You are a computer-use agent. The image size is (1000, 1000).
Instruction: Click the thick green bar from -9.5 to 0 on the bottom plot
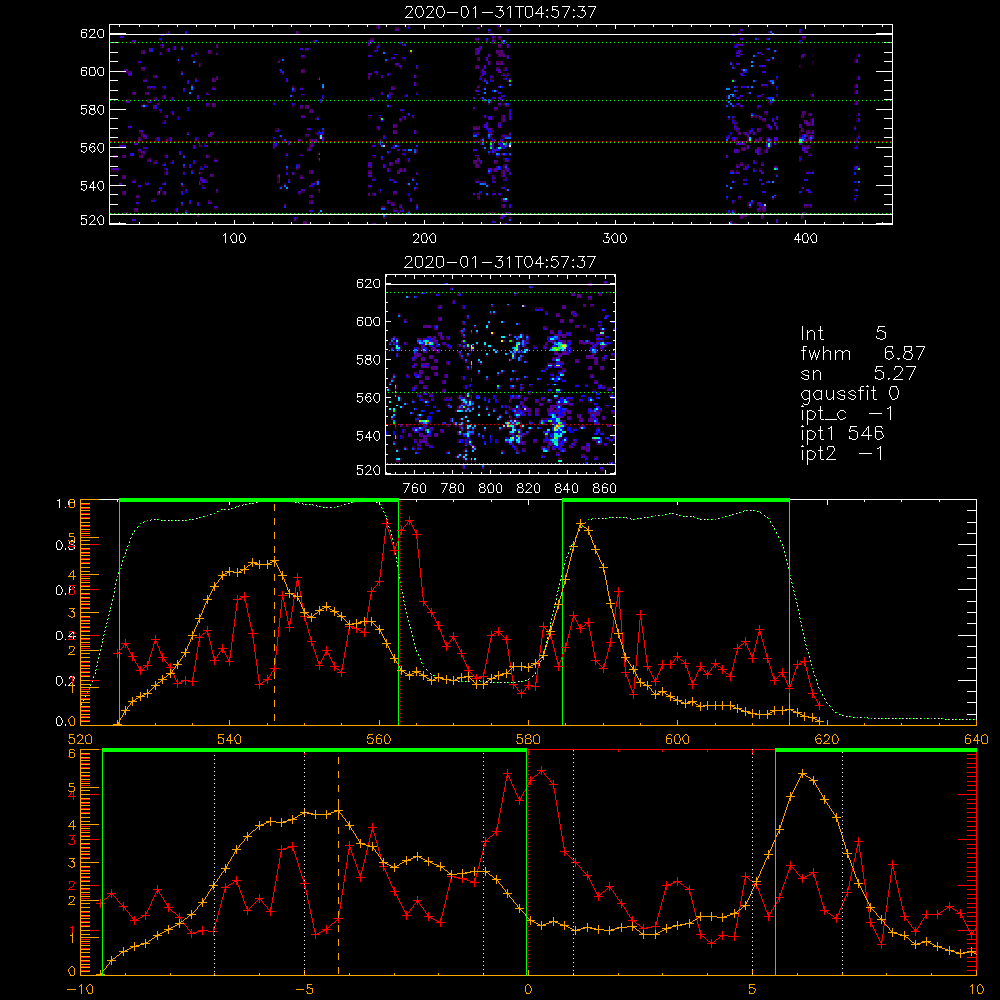pyautogui.click(x=314, y=751)
